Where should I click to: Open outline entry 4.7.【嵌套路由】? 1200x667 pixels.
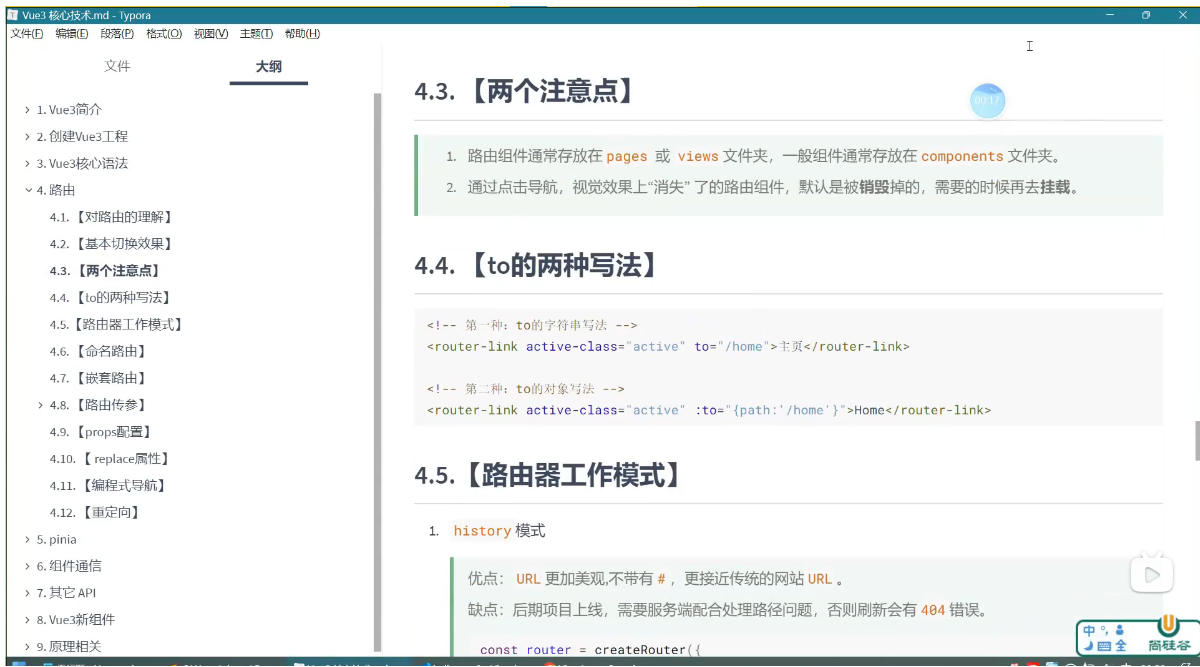click(98, 378)
